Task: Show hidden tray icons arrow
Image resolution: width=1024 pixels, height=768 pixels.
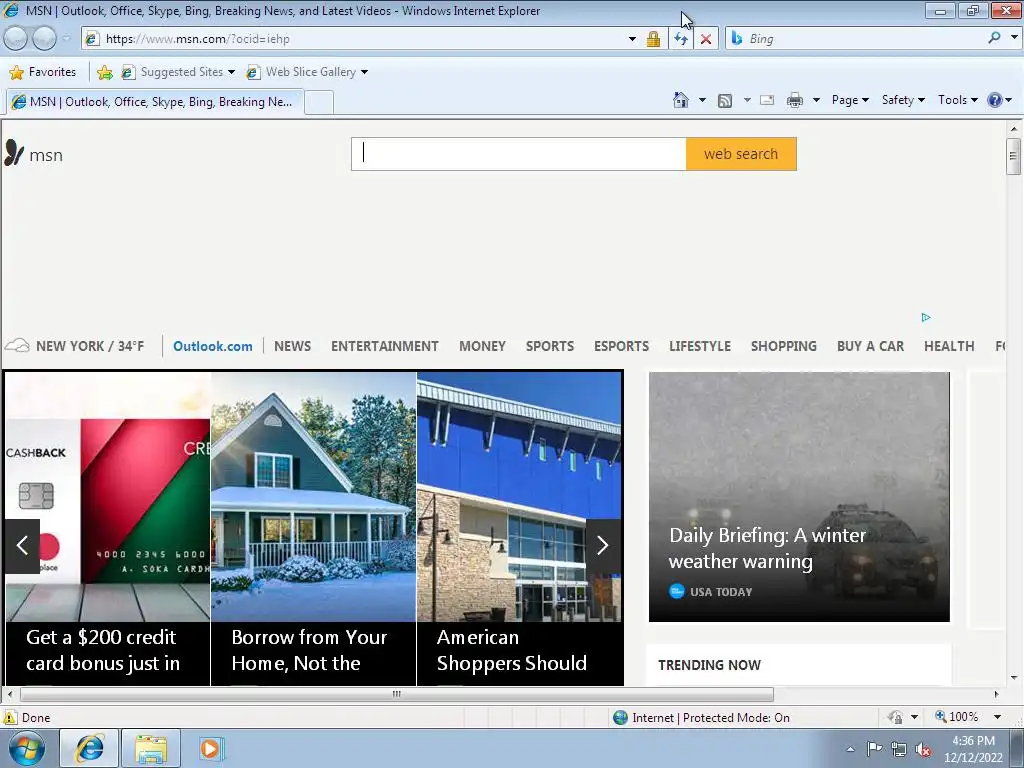Action: point(850,749)
